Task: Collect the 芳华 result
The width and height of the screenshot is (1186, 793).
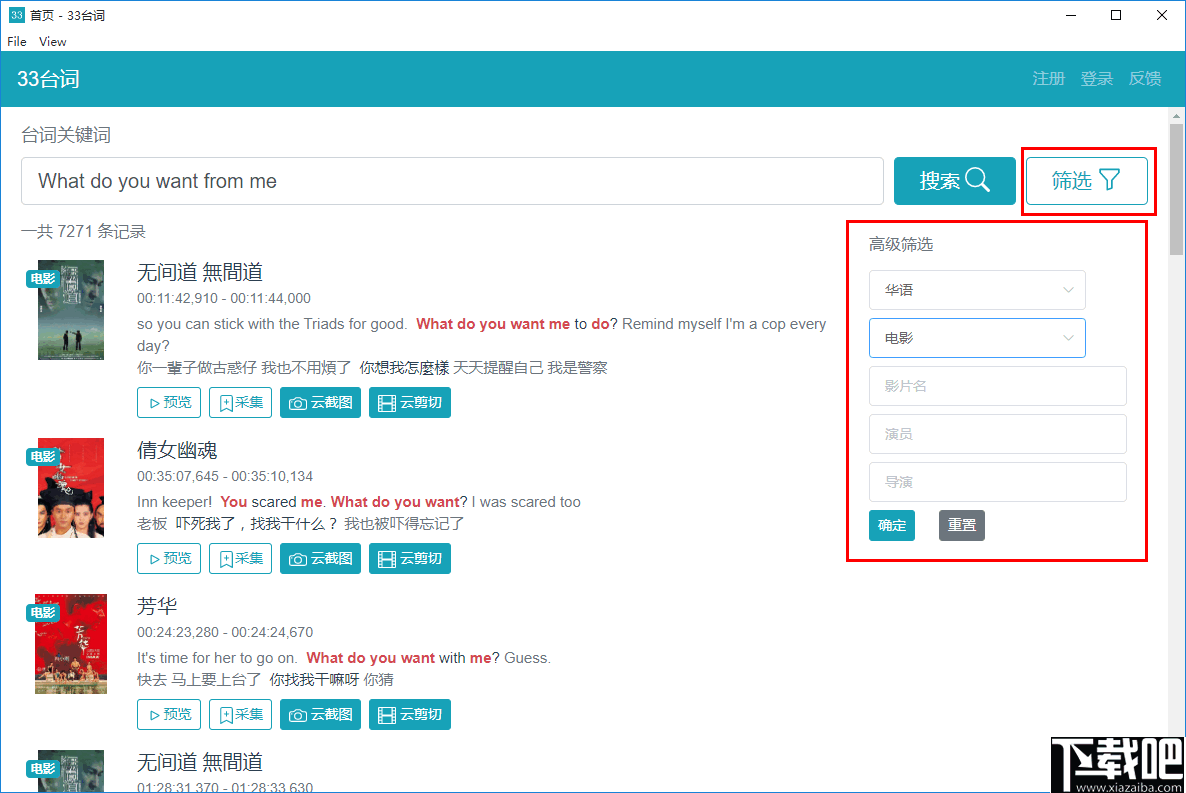Action: click(x=241, y=714)
